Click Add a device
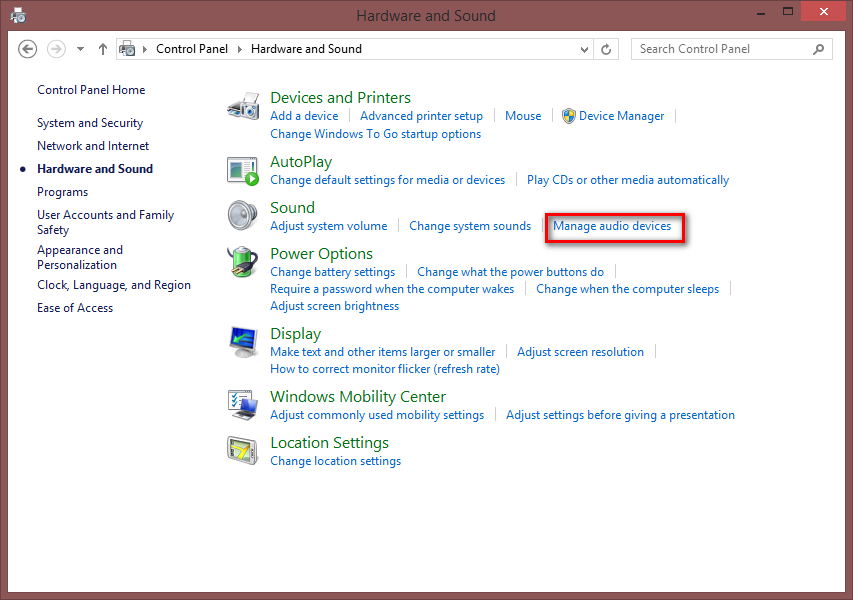853x600 pixels. (x=304, y=116)
